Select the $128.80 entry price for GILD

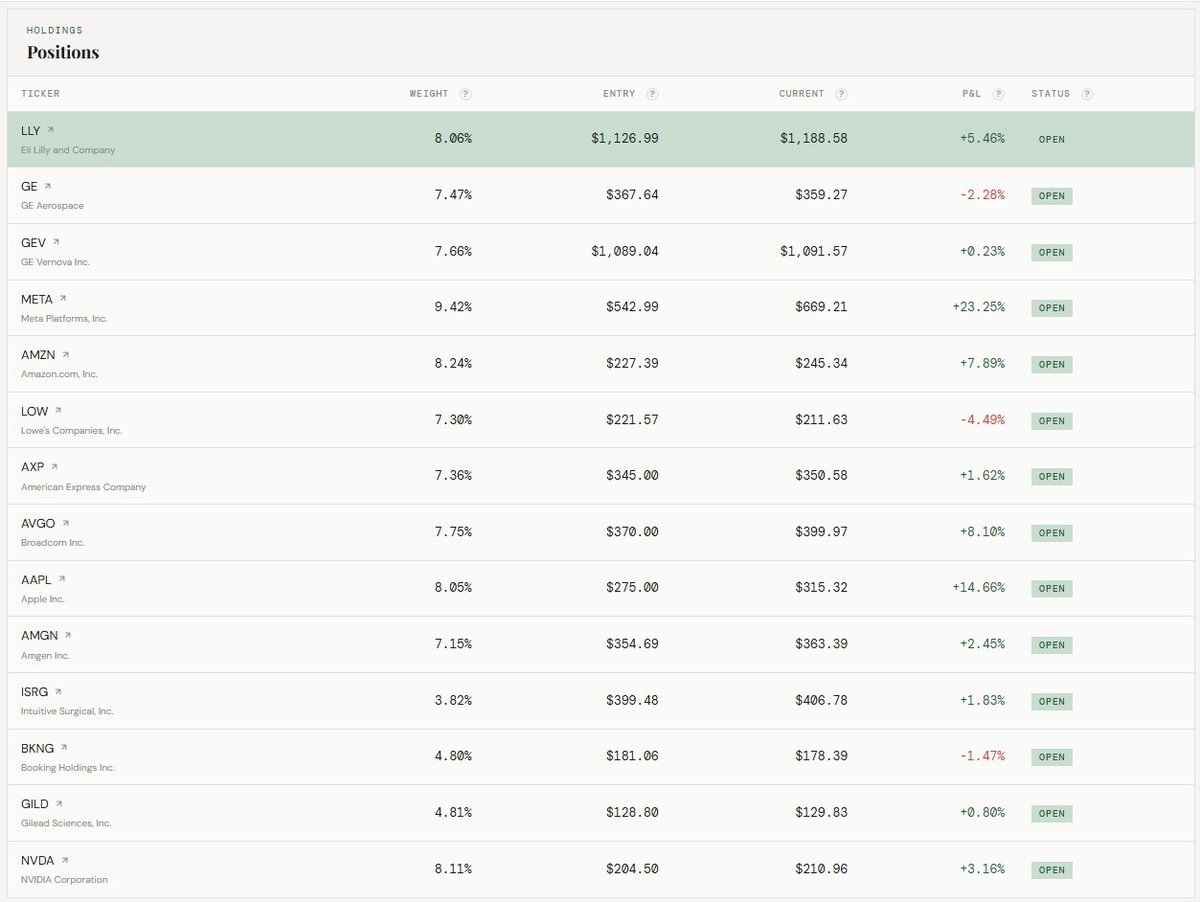click(633, 813)
